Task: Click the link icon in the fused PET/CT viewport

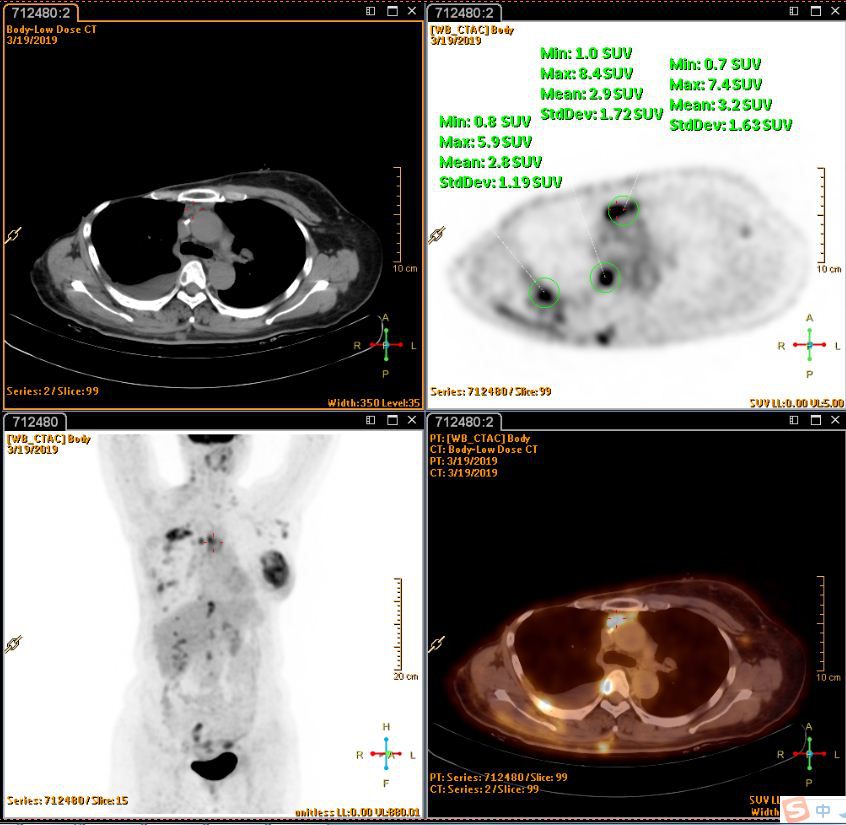Action: 437,645
